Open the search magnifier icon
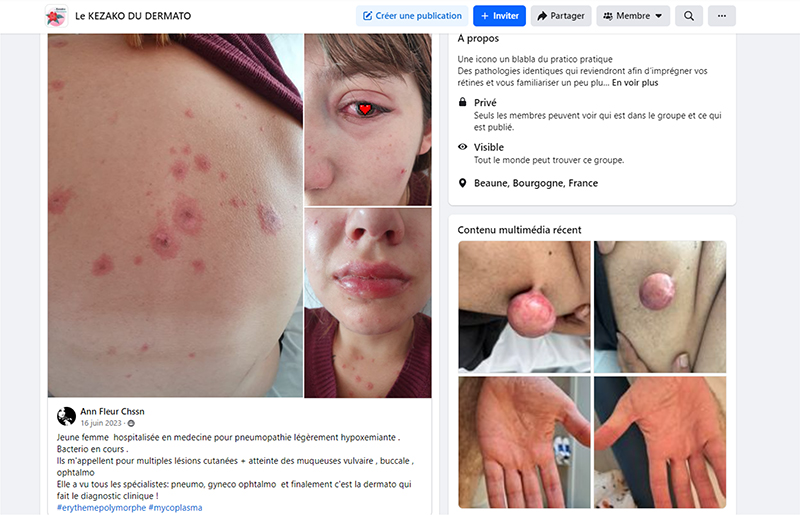 coord(689,16)
